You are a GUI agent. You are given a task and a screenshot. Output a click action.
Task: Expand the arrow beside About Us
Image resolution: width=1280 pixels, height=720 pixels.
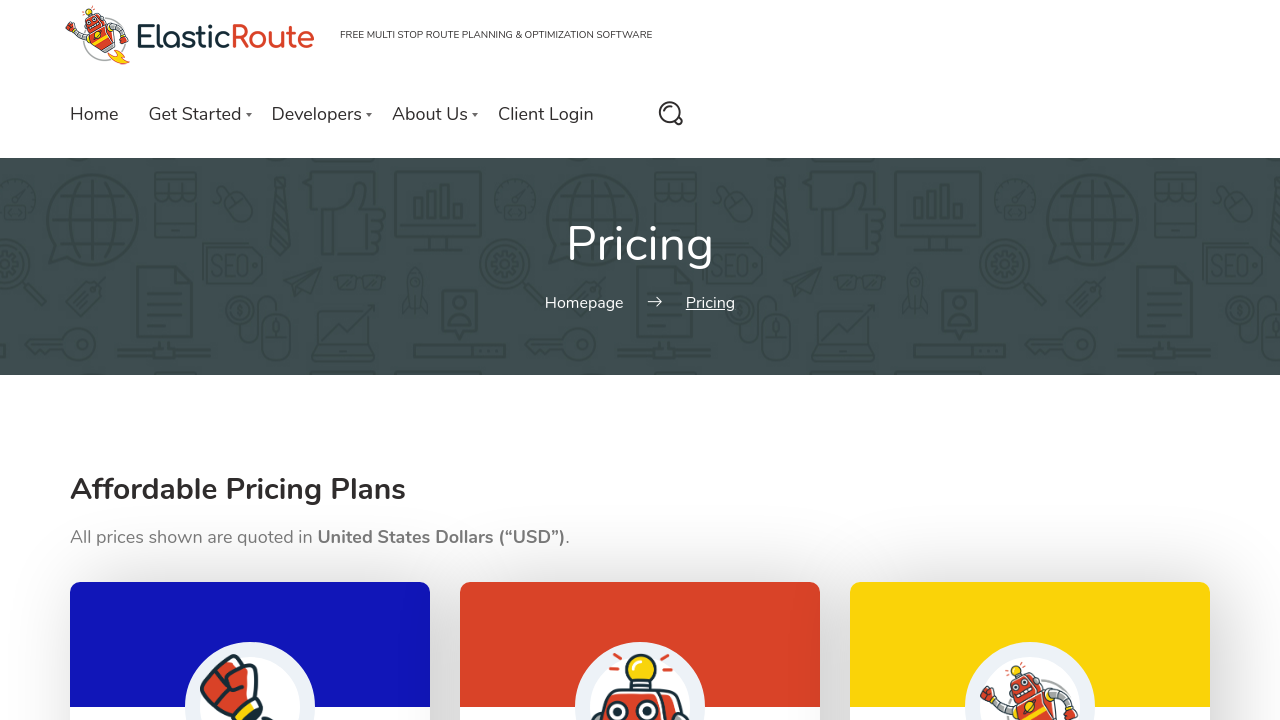click(475, 115)
